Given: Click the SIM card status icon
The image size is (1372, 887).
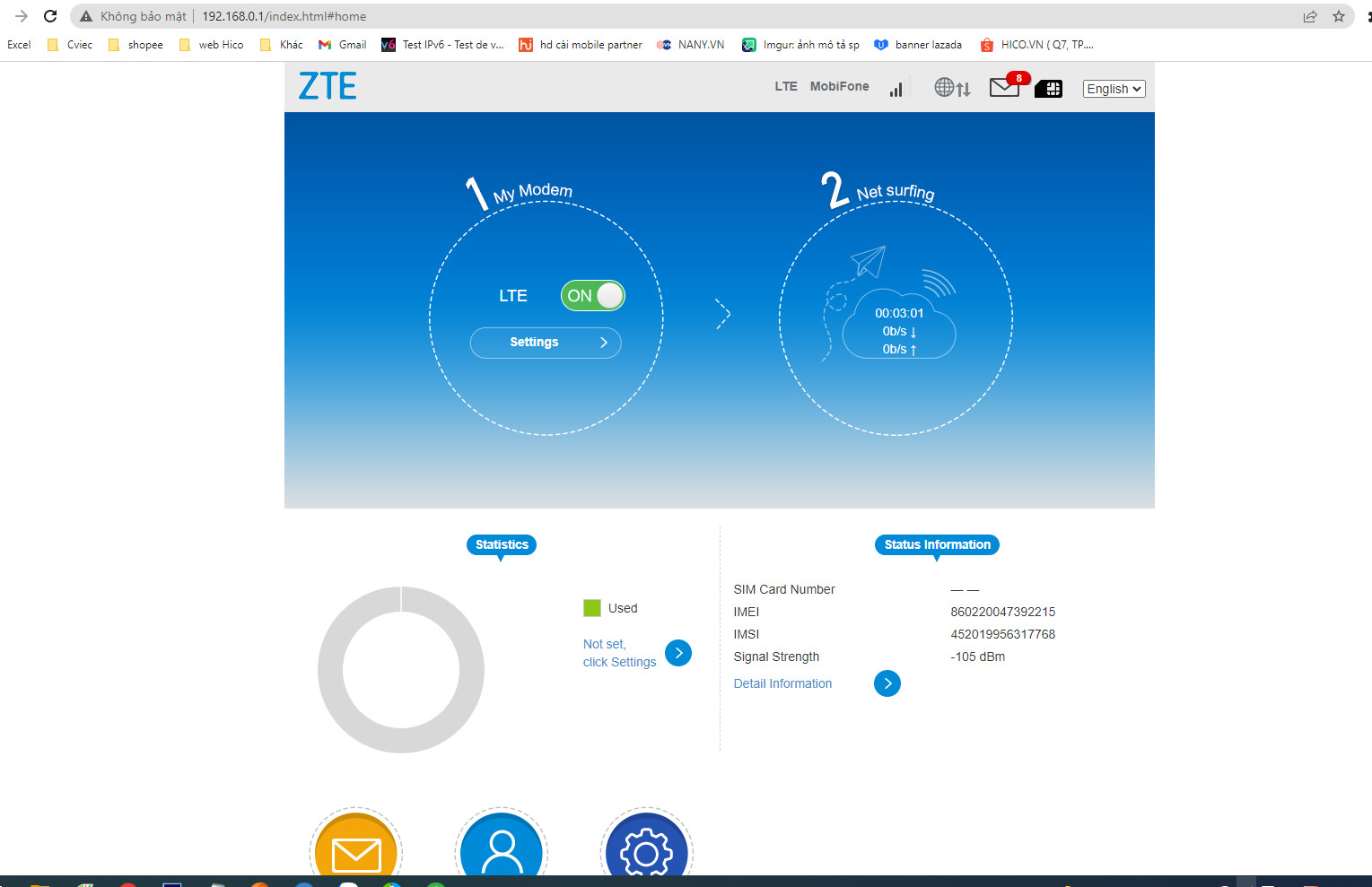Looking at the screenshot, I should pyautogui.click(x=1049, y=89).
